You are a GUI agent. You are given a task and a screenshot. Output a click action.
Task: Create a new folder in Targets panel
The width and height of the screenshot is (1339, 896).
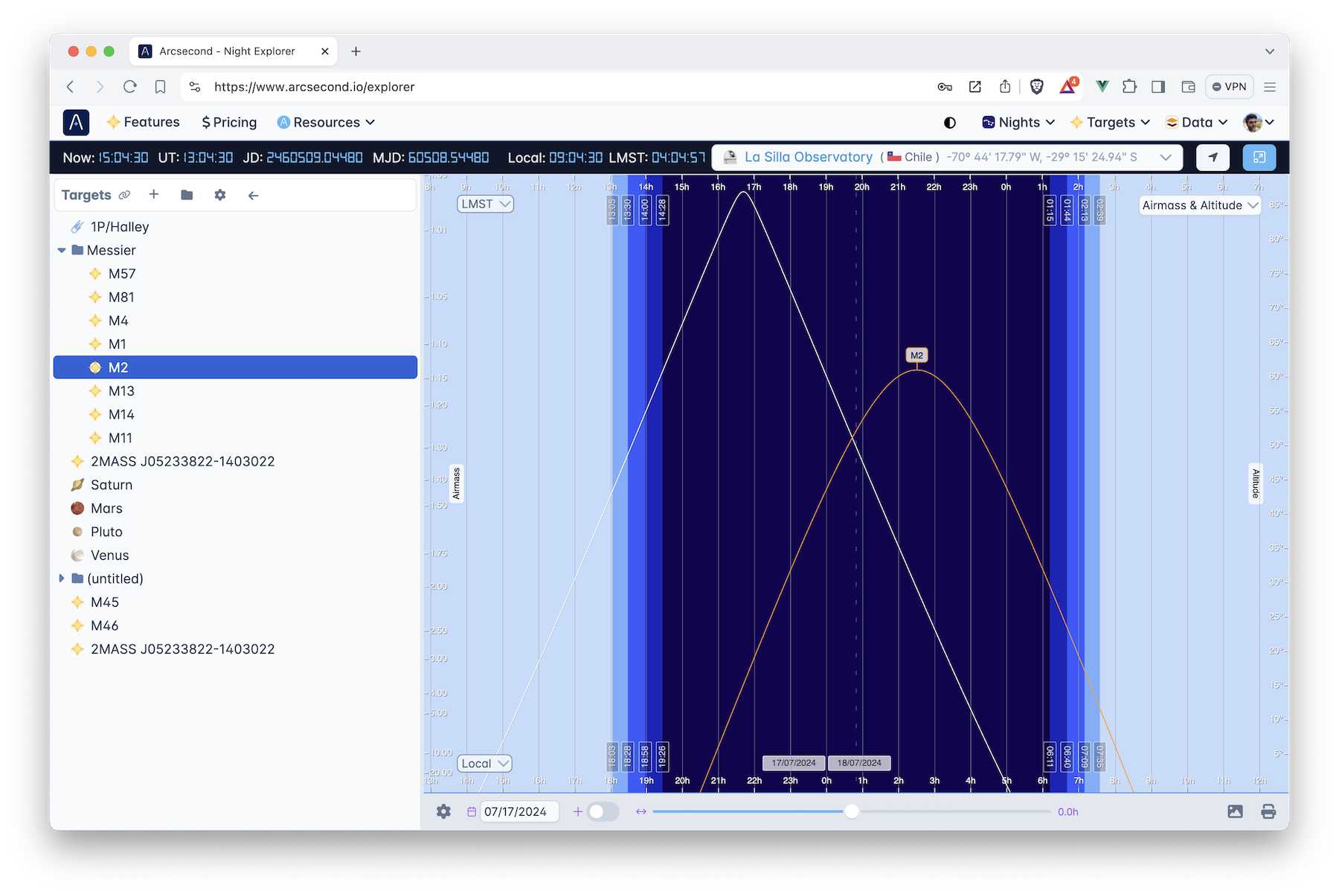(187, 195)
